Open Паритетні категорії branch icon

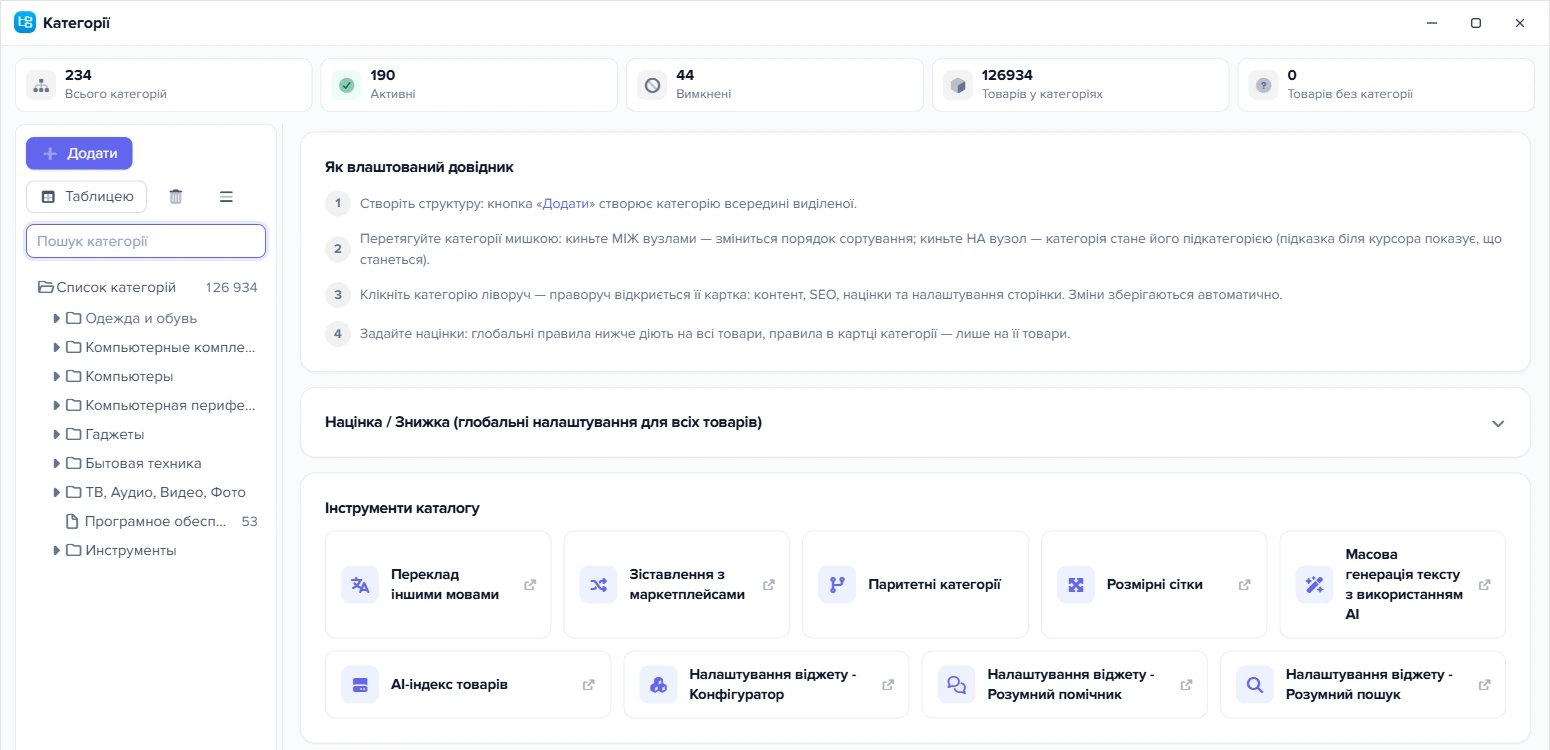click(837, 585)
